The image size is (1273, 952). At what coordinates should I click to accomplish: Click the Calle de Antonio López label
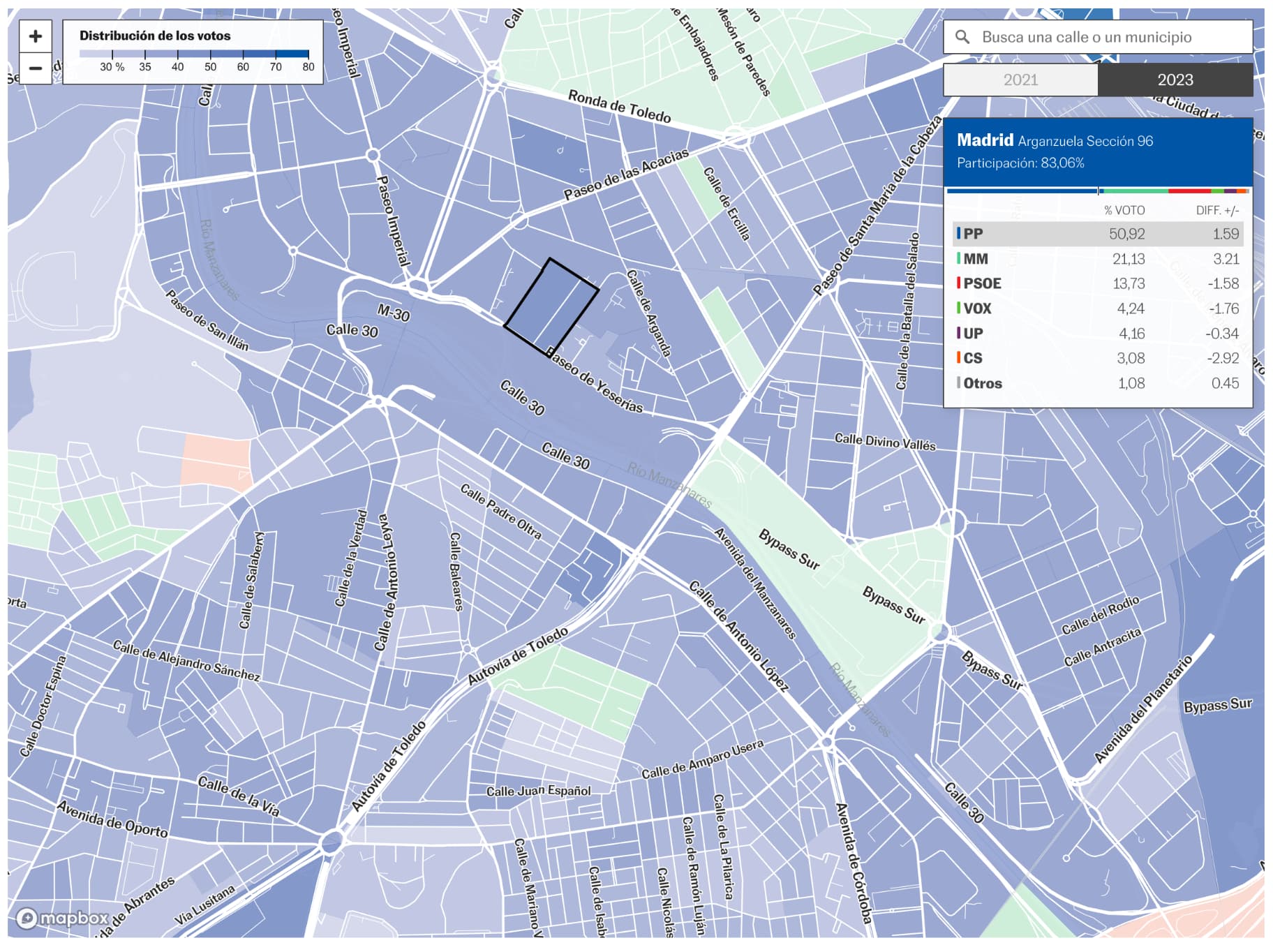(739, 636)
